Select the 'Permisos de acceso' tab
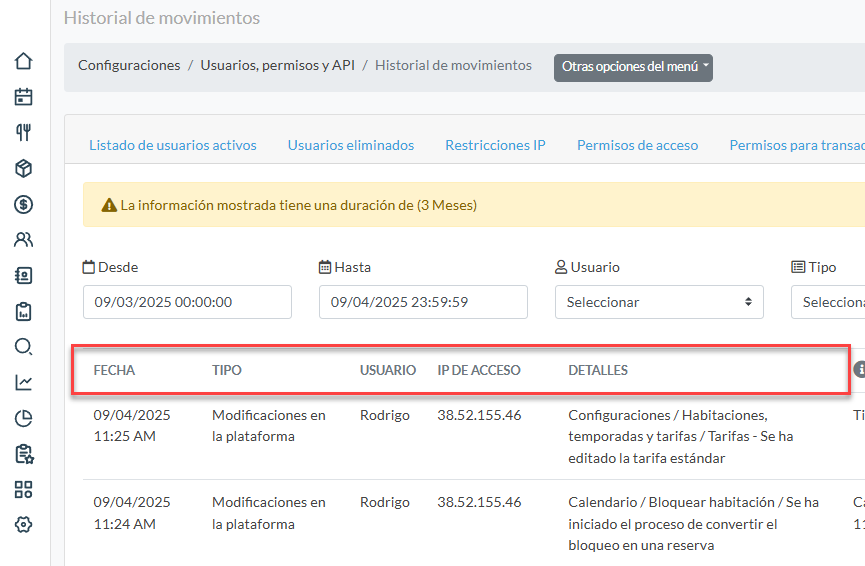Viewport: 865px width, 566px height. click(637, 145)
